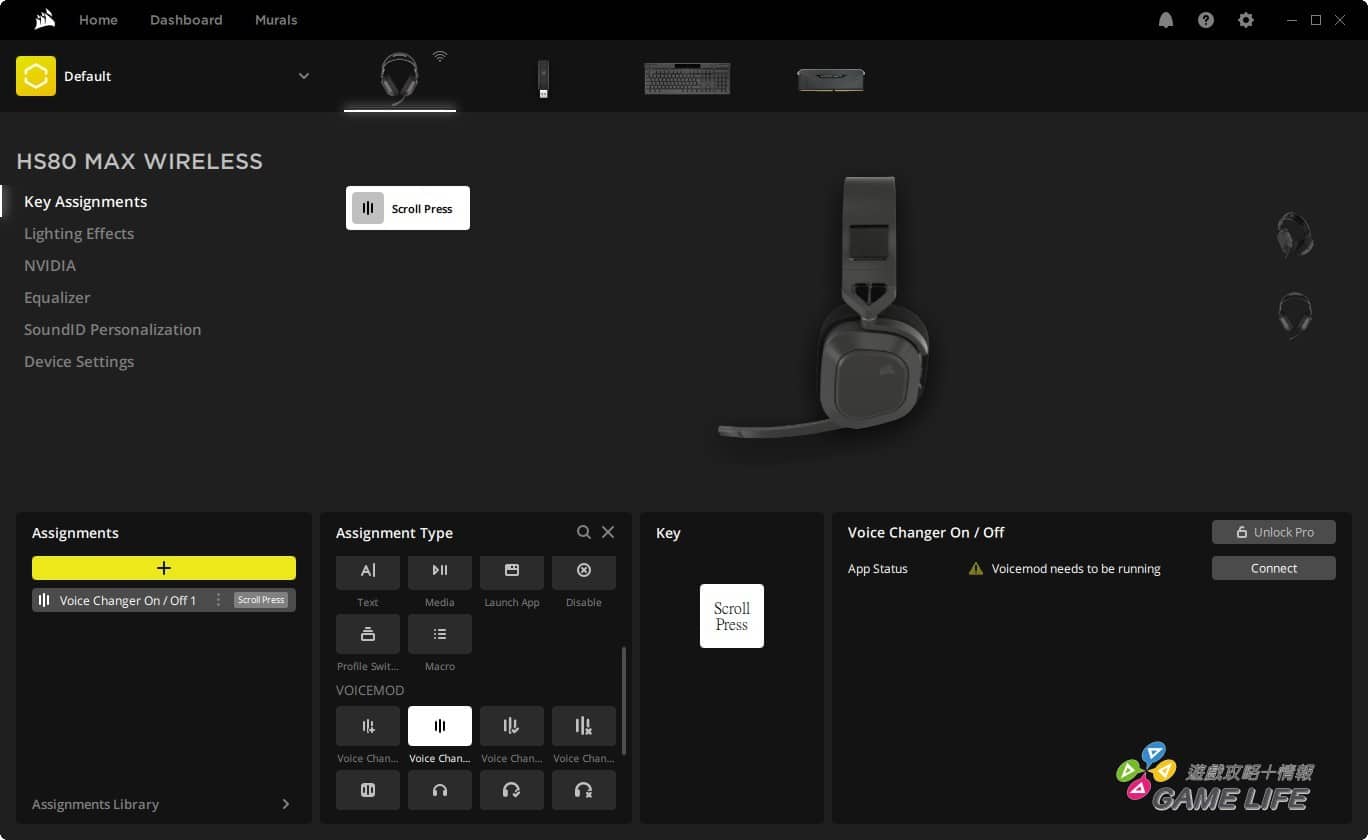The image size is (1368, 840).
Task: Open the Equalizer section
Action: coord(57,297)
